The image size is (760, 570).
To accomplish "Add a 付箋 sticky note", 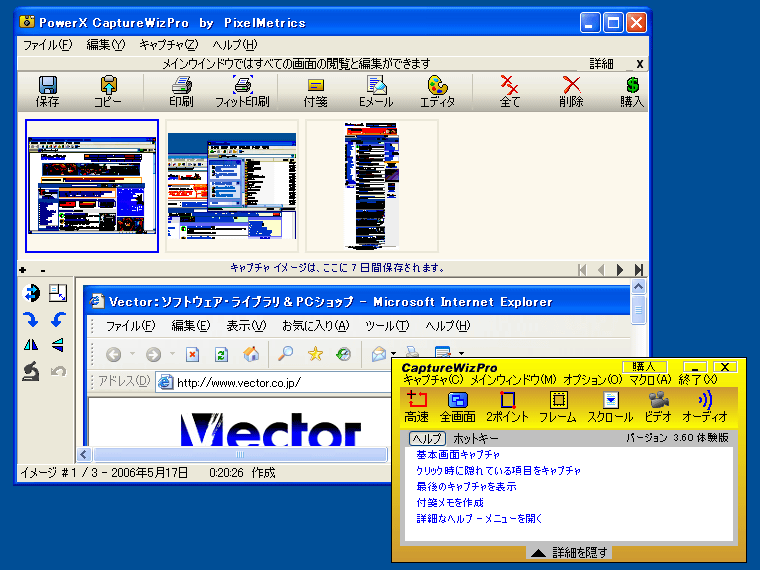I will (x=316, y=92).
